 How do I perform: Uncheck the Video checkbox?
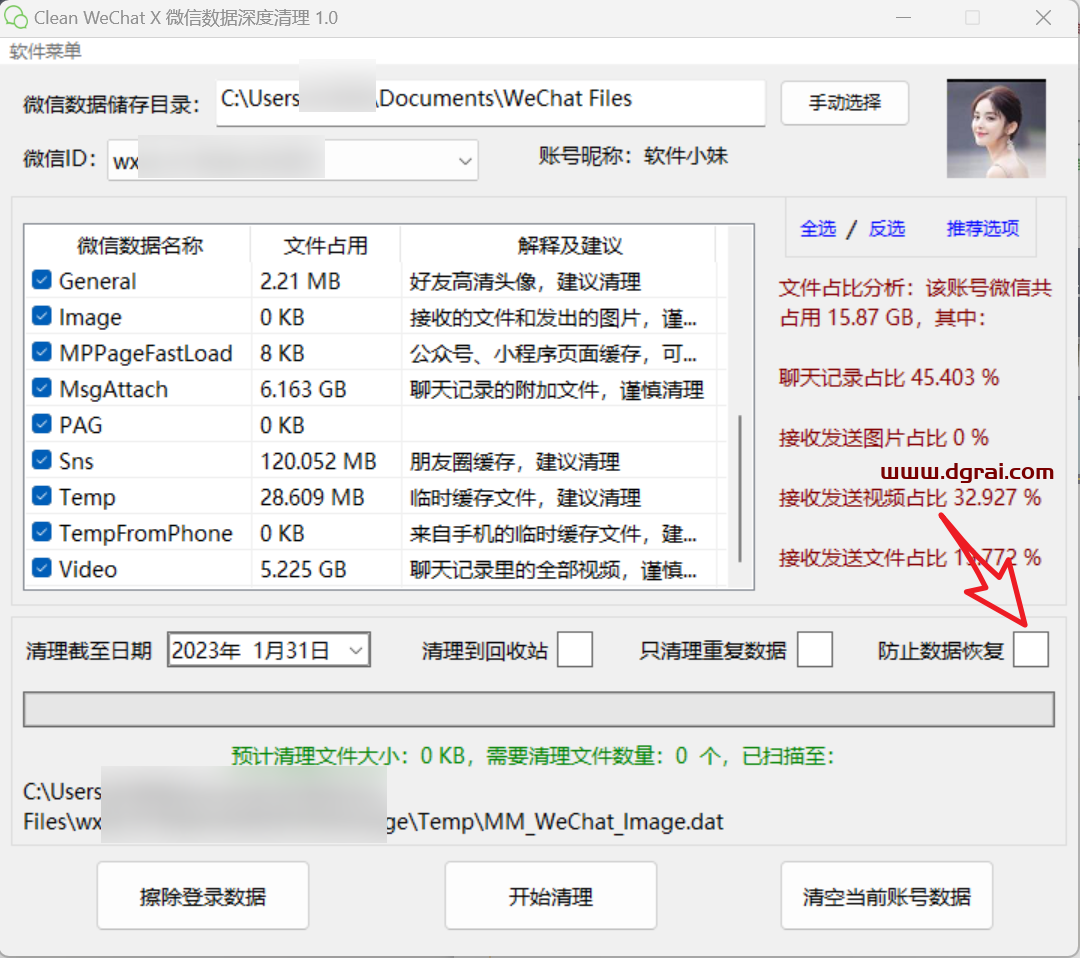tap(42, 567)
